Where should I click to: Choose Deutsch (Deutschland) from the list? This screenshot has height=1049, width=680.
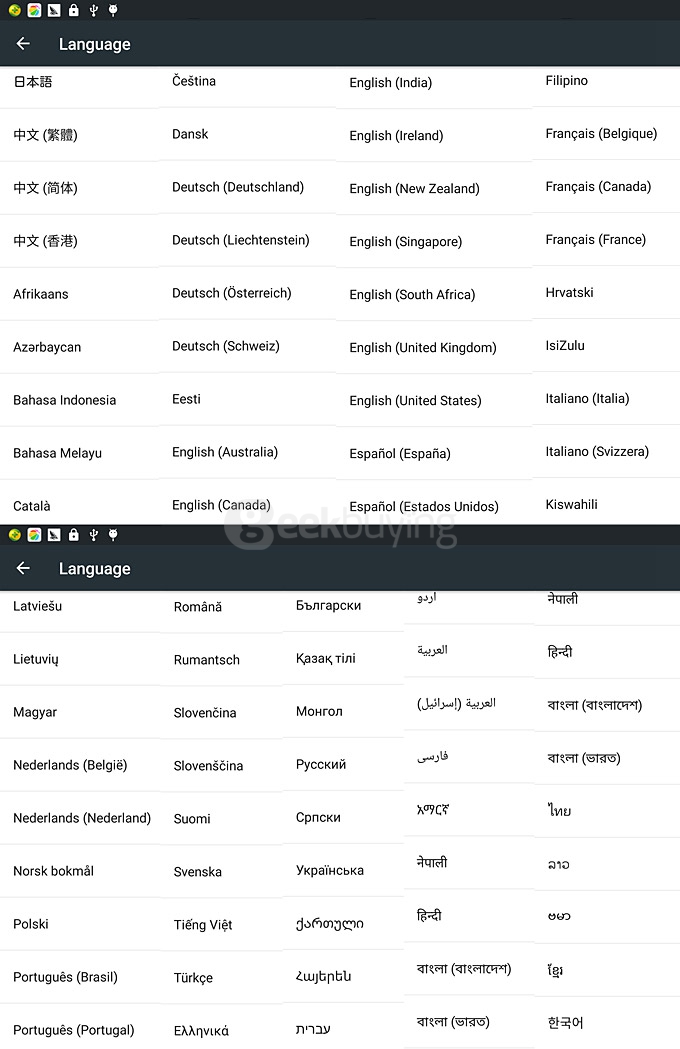[x=238, y=187]
